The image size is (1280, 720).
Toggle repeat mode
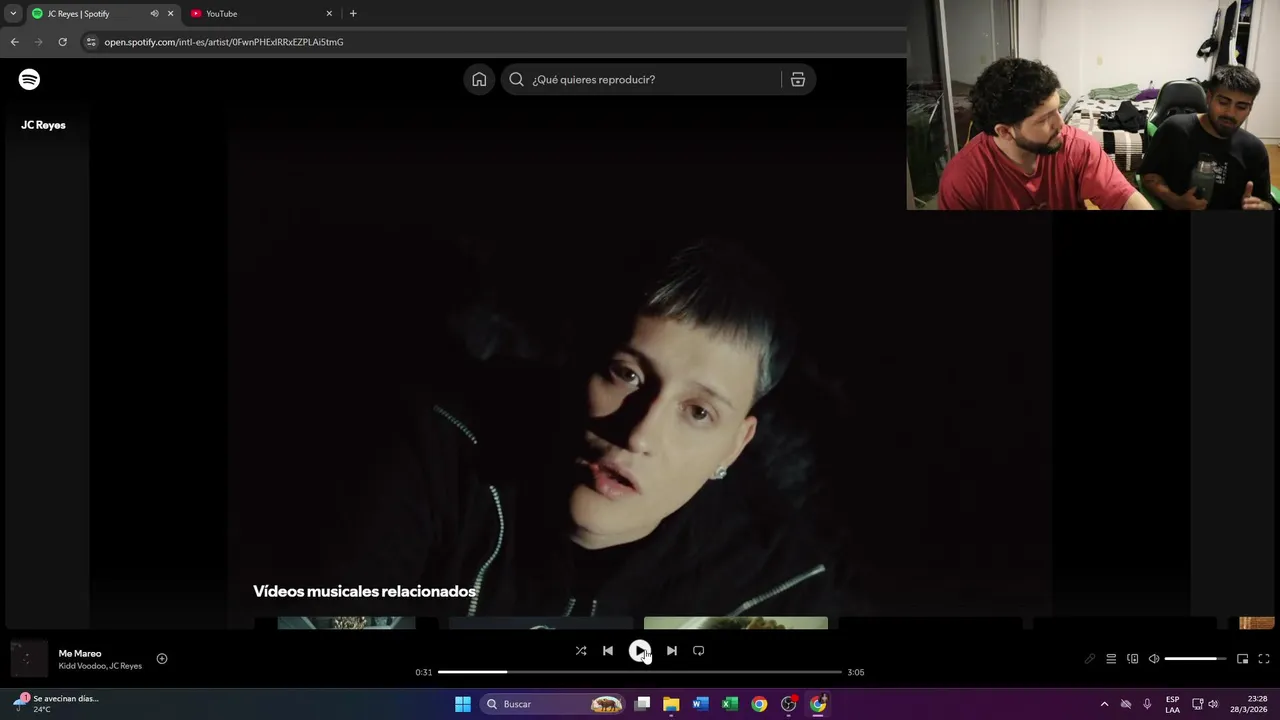699,651
